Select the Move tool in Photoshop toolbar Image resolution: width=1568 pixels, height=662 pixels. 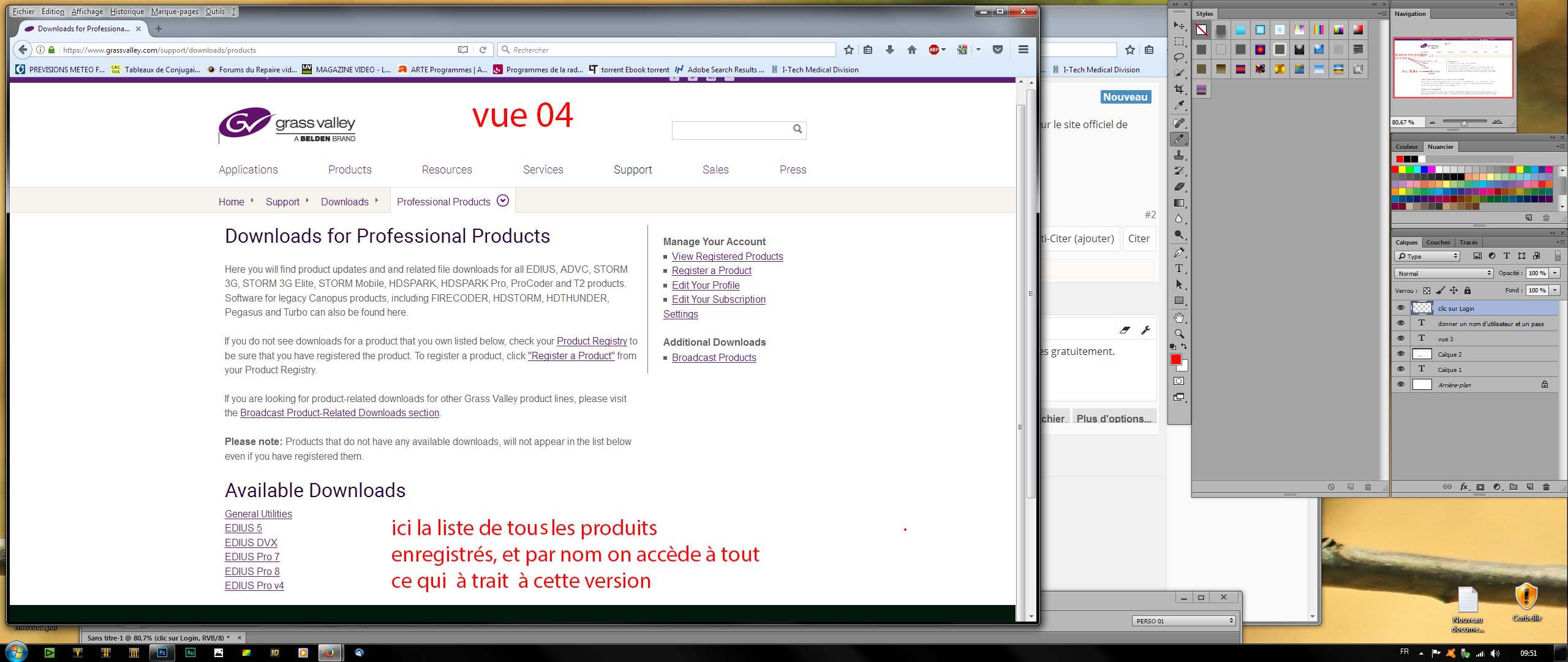pyautogui.click(x=1179, y=26)
